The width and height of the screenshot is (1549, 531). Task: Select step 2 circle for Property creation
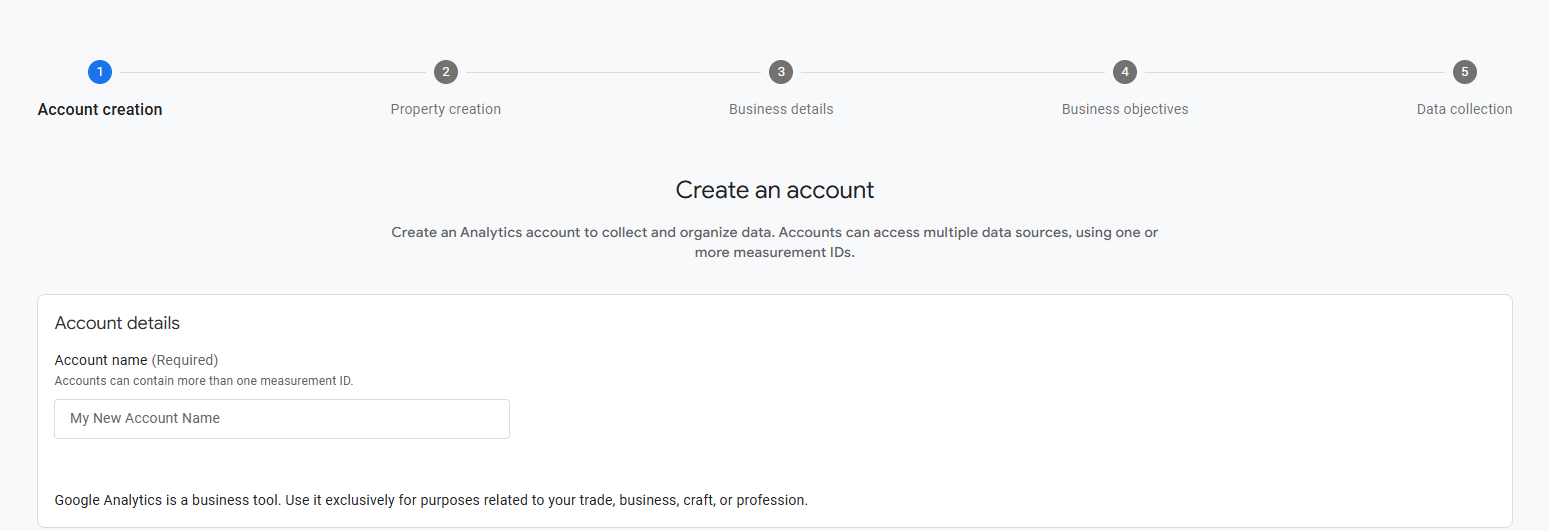[x=446, y=72]
